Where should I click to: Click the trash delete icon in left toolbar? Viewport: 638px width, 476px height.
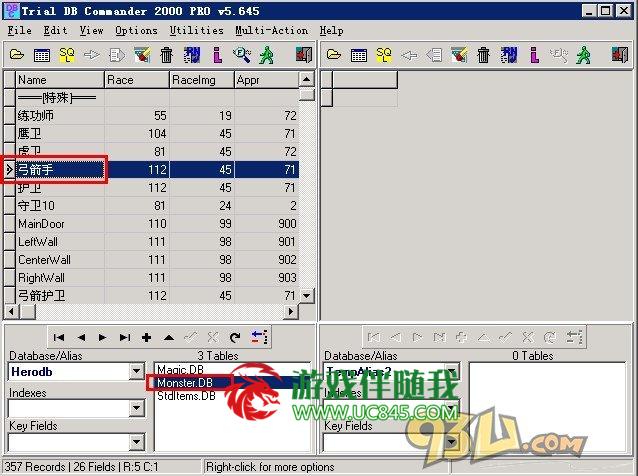click(x=166, y=55)
